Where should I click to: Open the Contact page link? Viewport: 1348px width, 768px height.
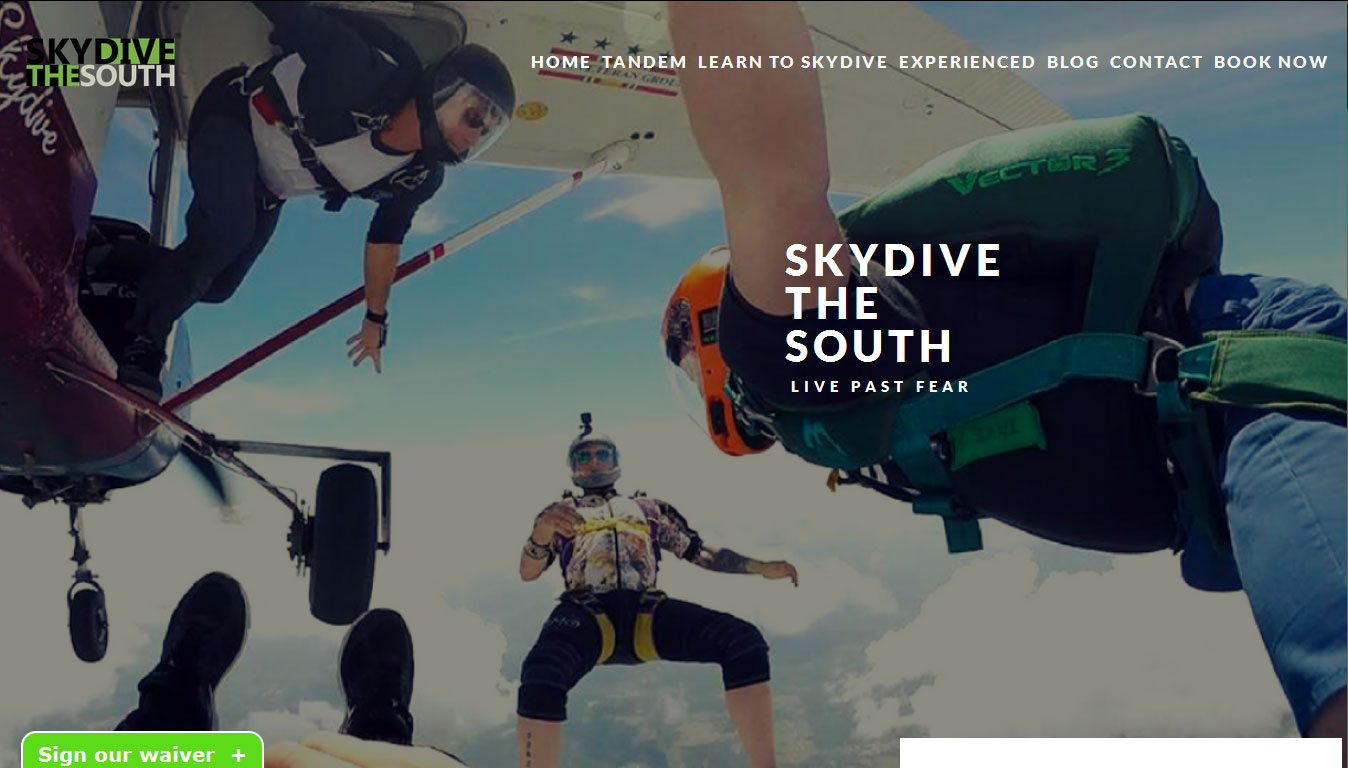[x=1156, y=62]
